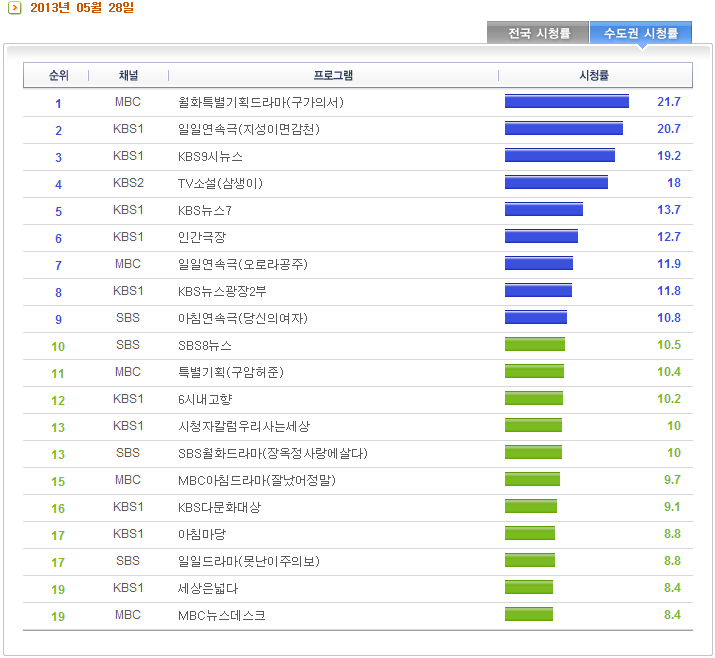Click the 시청률 column header
Viewport: 715px width, 658px height.
tap(594, 75)
